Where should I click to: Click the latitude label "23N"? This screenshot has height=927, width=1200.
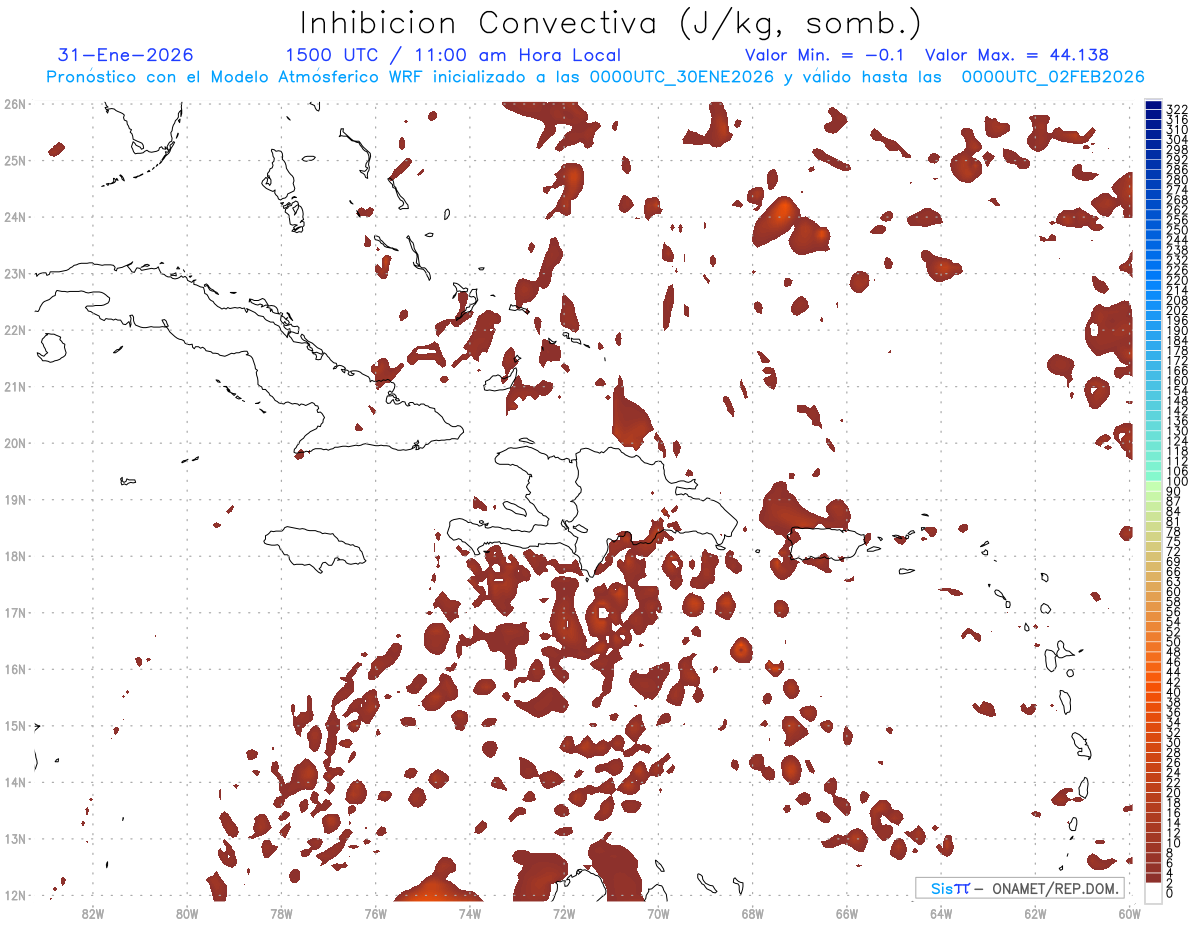pos(15,273)
